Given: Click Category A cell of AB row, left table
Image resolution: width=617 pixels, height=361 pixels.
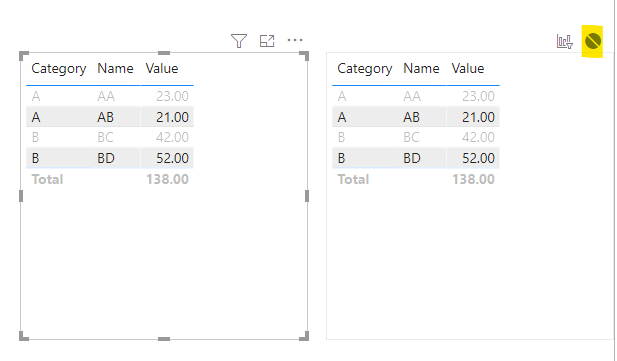Looking at the screenshot, I should point(36,117).
